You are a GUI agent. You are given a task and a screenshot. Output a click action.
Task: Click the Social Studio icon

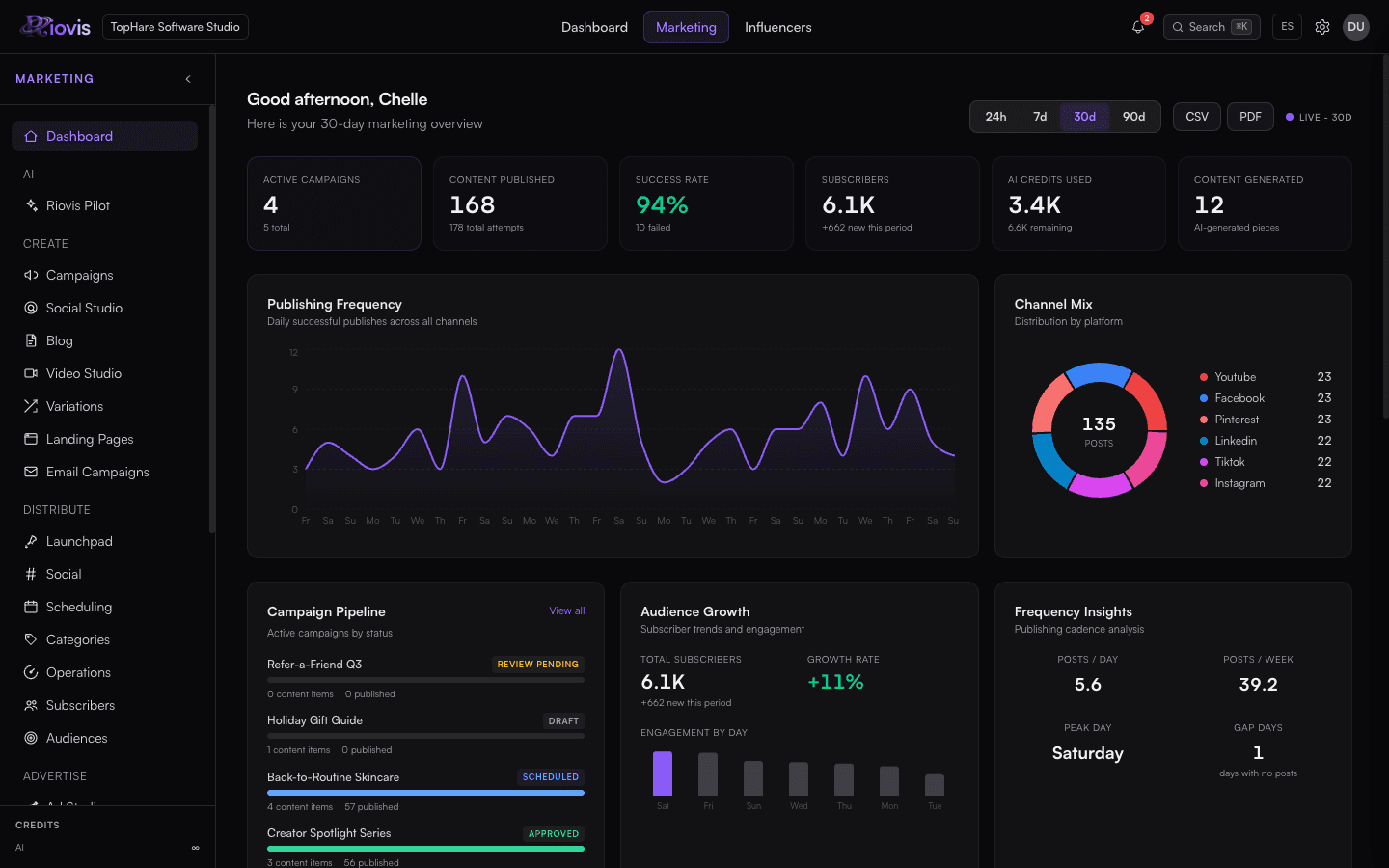(31, 308)
